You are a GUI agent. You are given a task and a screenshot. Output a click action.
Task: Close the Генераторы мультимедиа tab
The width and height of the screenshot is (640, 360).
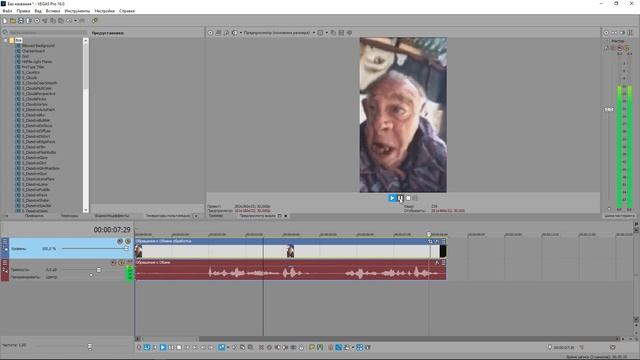(196, 216)
